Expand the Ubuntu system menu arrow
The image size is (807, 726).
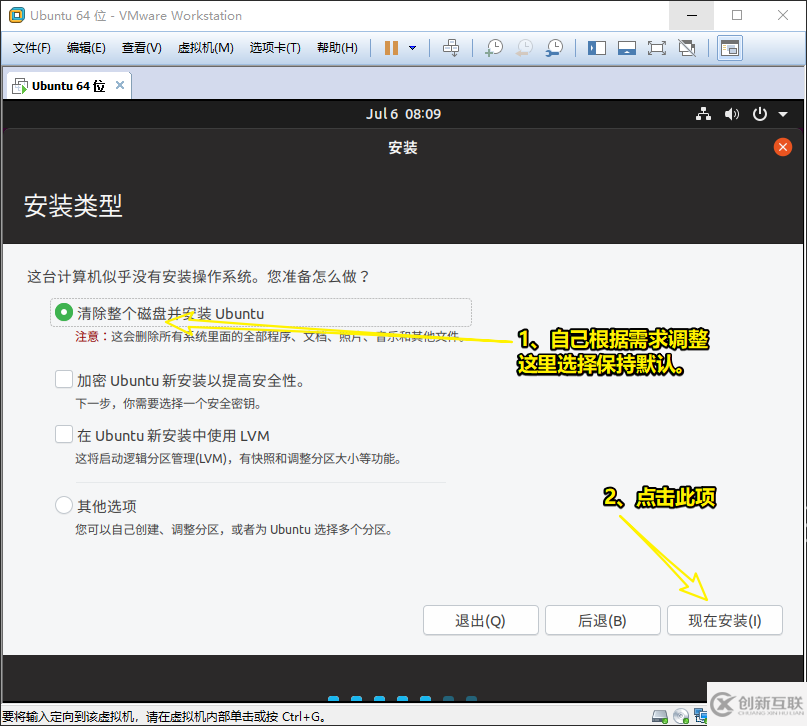(783, 114)
